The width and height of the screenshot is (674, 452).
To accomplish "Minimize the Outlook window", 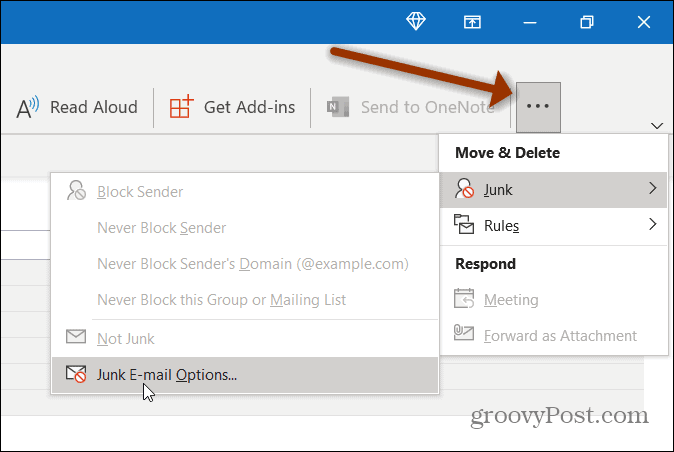I will 530,22.
